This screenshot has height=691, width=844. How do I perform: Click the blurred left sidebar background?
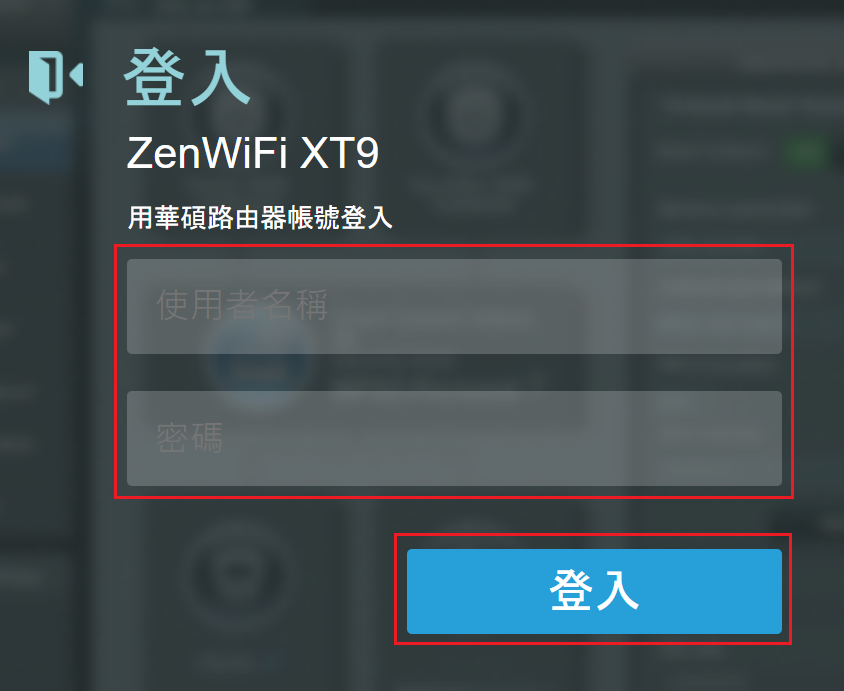click(38, 377)
